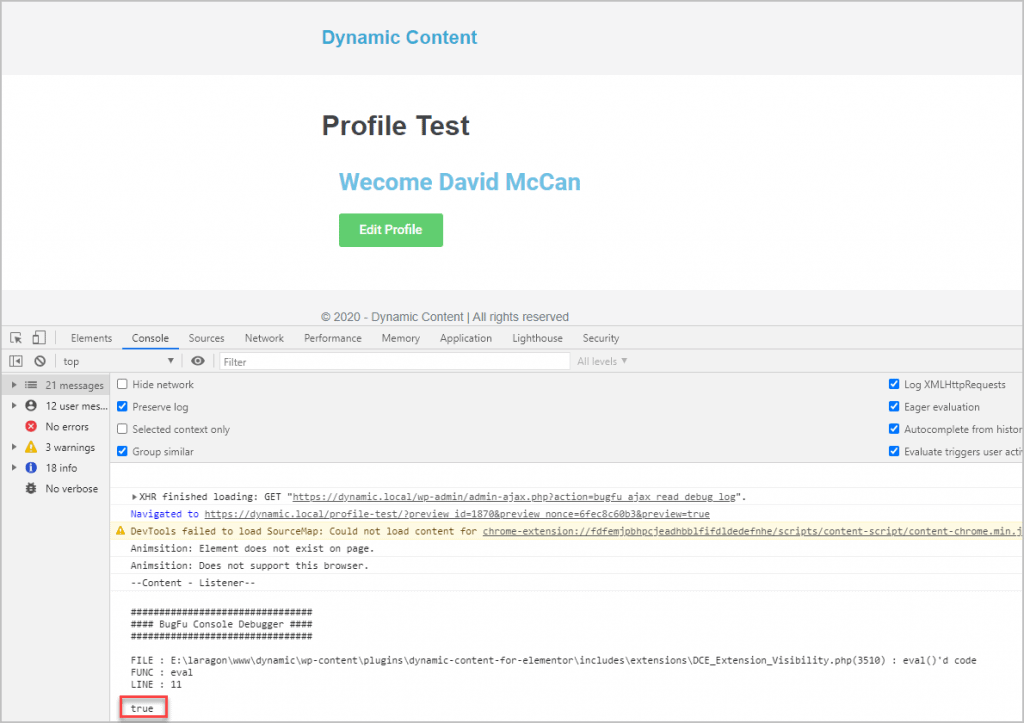Expand the 3 warnings group
The height and width of the screenshot is (723, 1024).
click(14, 447)
